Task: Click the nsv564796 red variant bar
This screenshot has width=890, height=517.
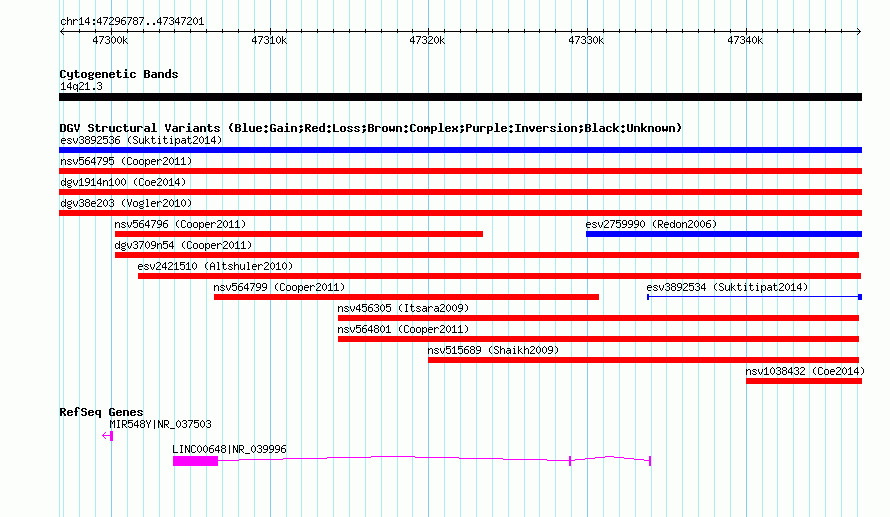Action: (299, 234)
